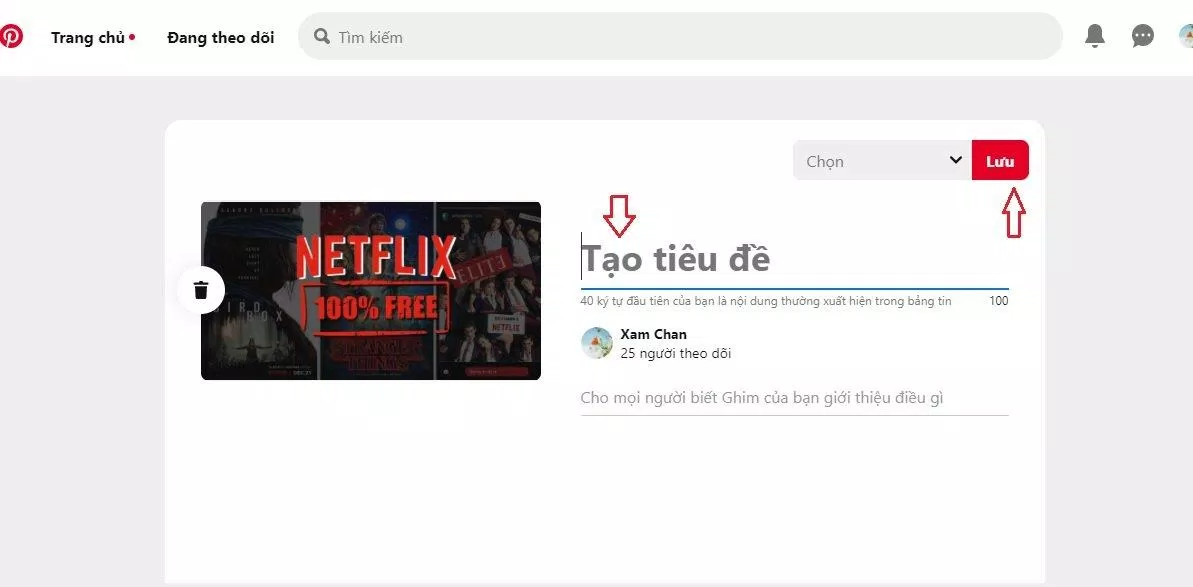This screenshot has height=587, width=1193.
Task: Click the 25 người theo dõi text
Action: (675, 353)
